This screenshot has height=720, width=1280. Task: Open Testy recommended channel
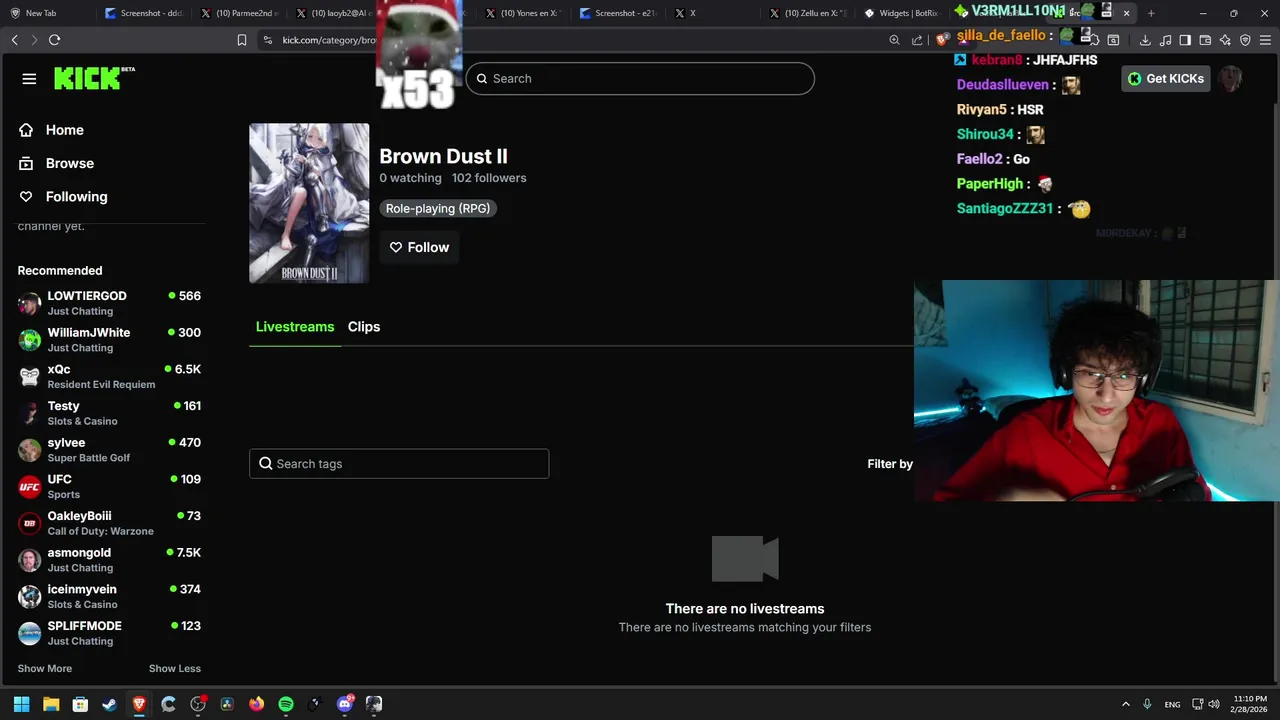point(109,413)
